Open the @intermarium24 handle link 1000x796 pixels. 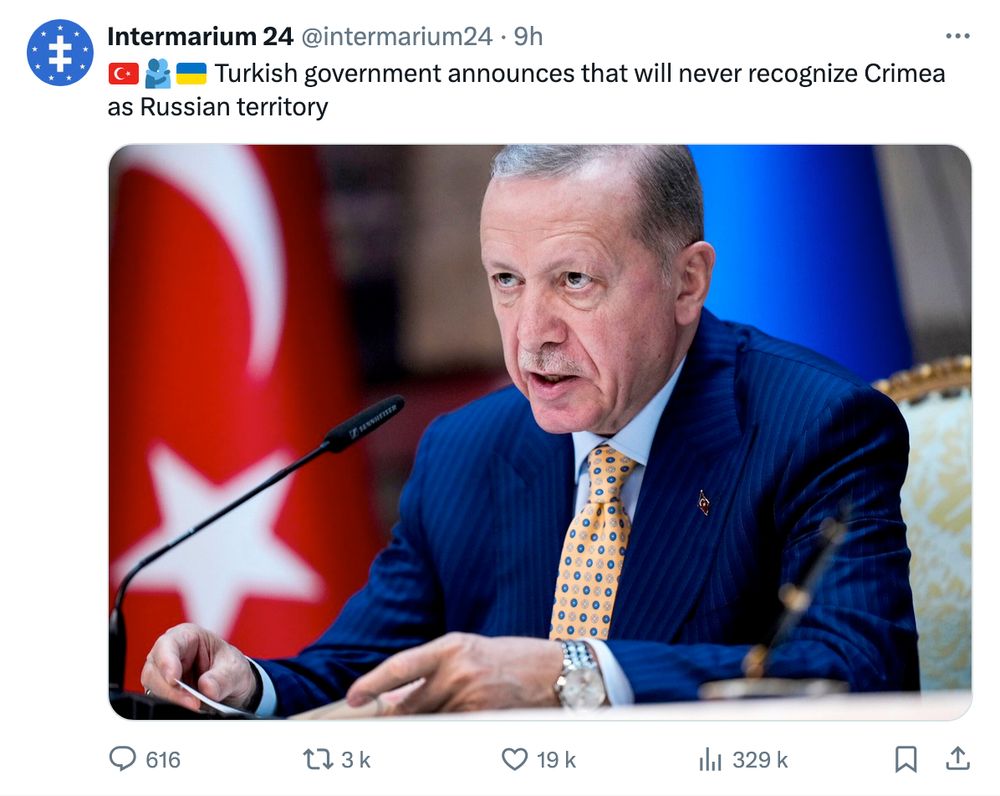pos(396,37)
